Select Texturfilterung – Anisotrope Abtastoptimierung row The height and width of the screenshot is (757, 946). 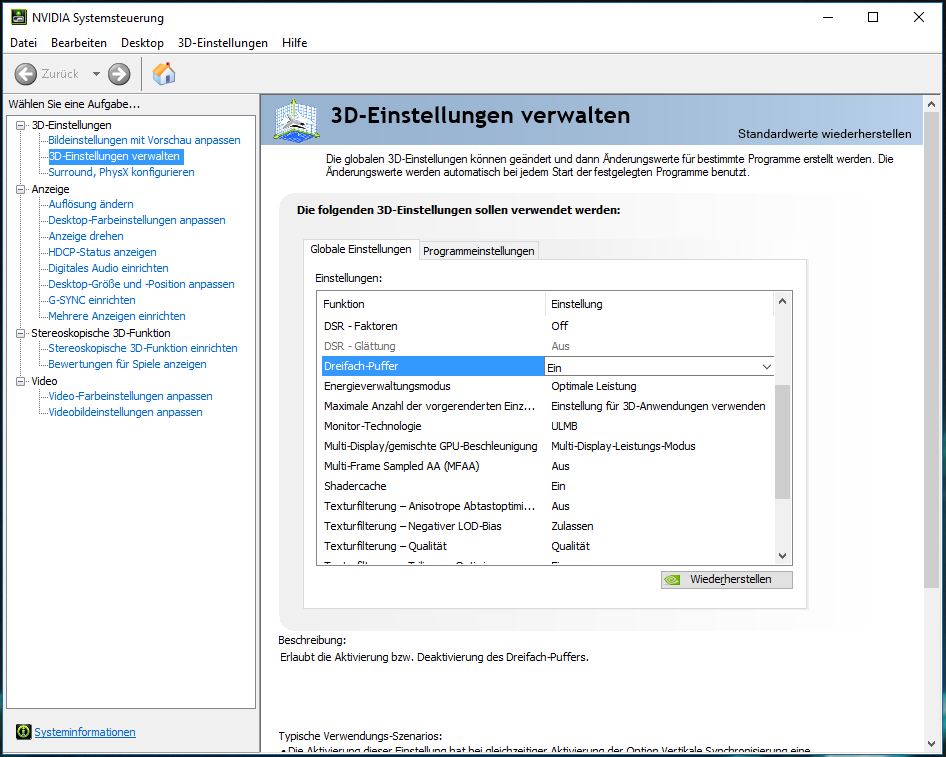tap(548, 506)
